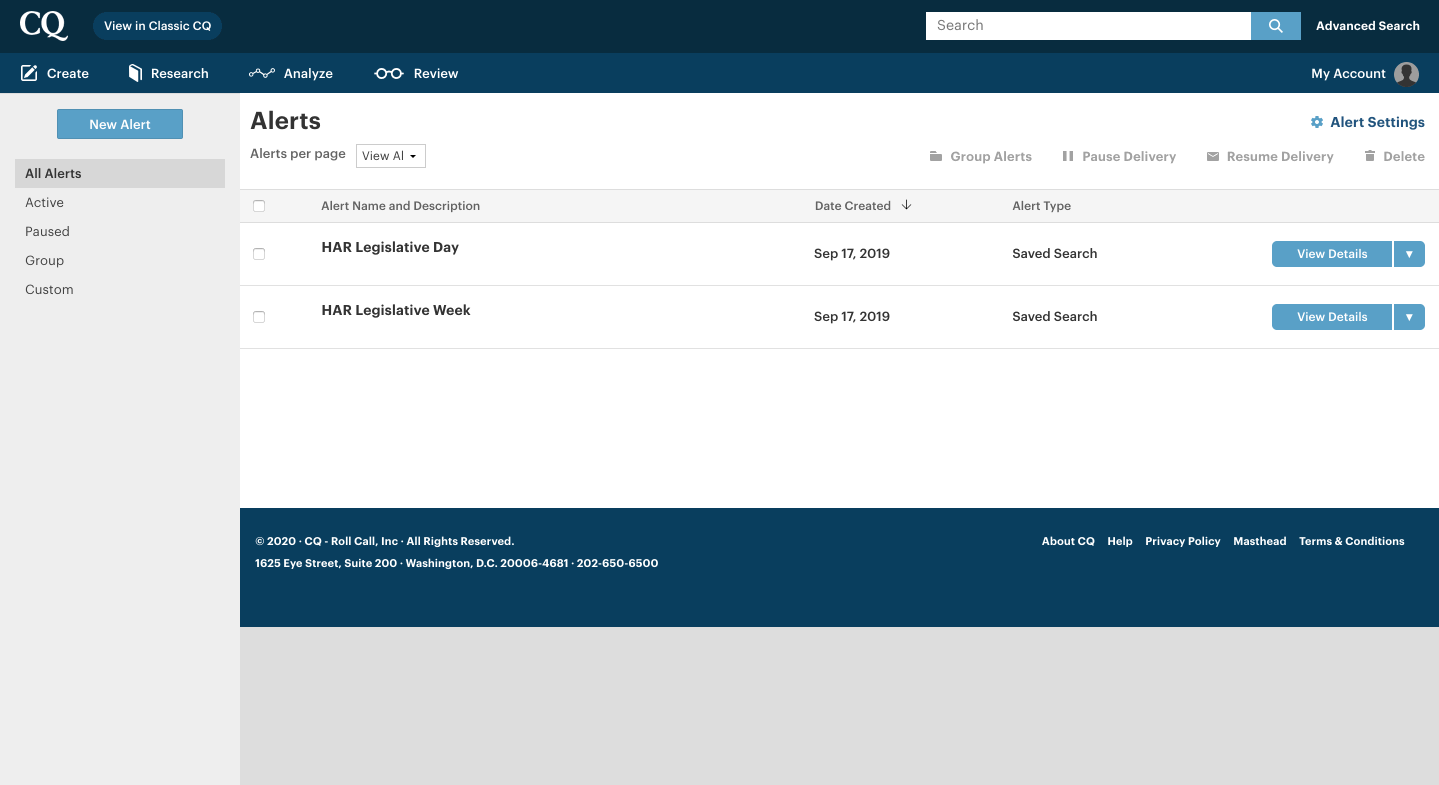Open the Alerts per page dropdown
The image size is (1439, 785).
point(391,156)
